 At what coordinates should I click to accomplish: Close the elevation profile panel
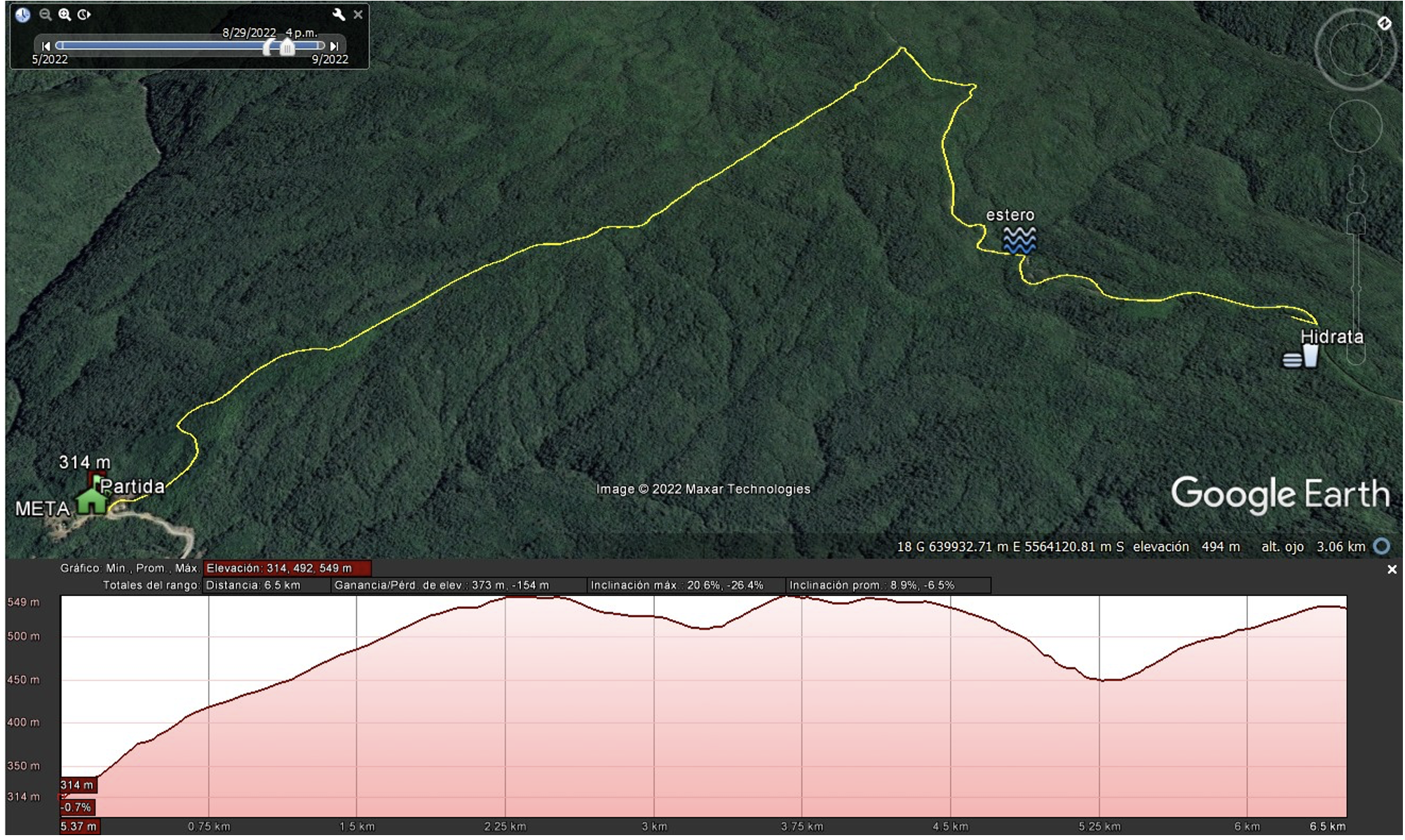[1392, 570]
